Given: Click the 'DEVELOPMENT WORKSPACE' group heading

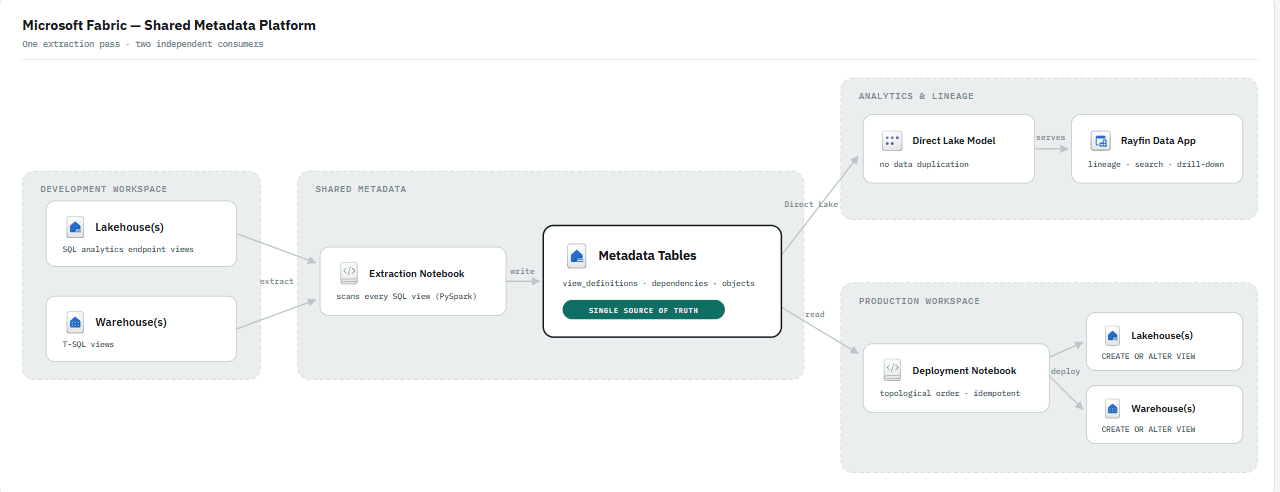Looking at the screenshot, I should (x=104, y=189).
